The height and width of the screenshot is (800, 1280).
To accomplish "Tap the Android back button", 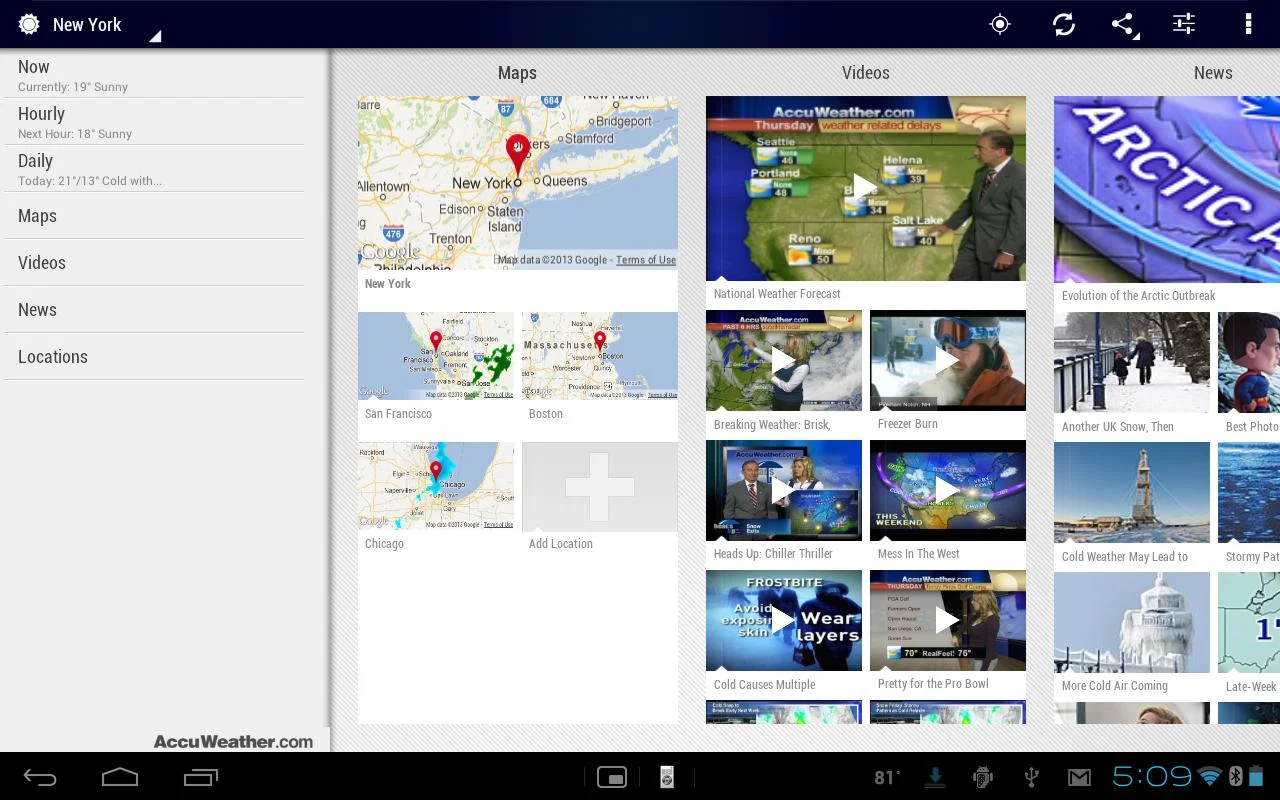I will pyautogui.click(x=40, y=777).
